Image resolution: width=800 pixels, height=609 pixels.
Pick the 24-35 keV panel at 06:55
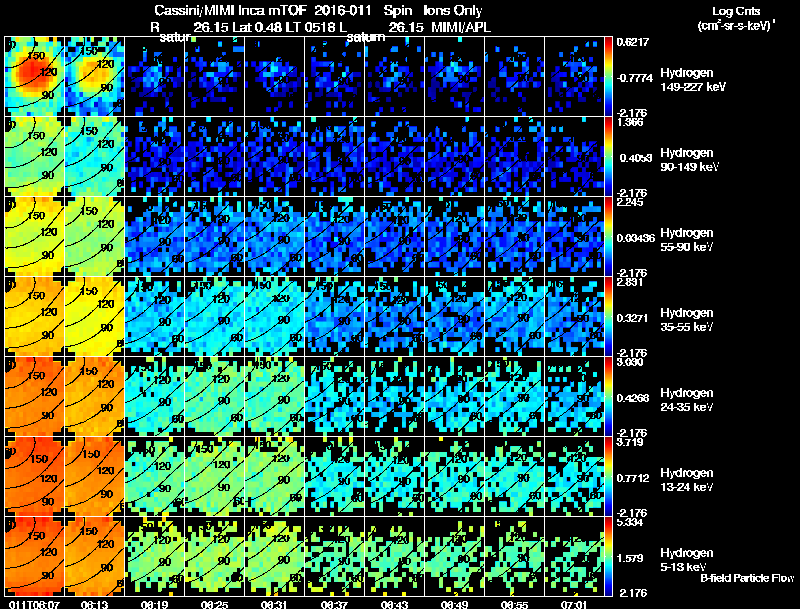click(x=515, y=396)
